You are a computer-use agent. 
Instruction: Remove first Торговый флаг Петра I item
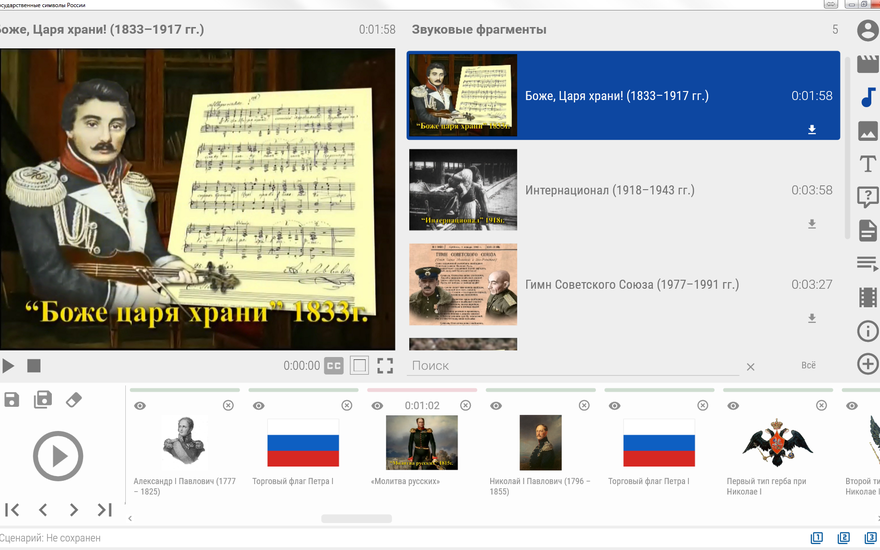pyautogui.click(x=347, y=405)
